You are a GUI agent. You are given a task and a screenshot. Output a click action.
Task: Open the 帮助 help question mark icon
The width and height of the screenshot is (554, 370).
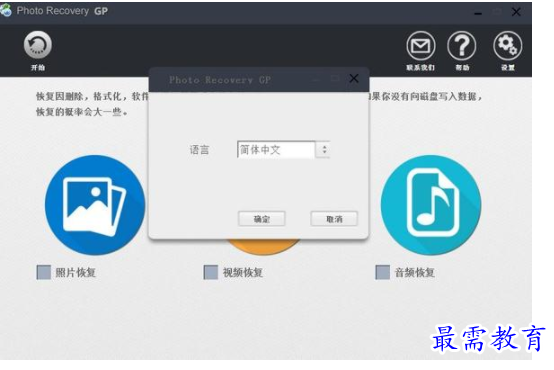(x=461, y=46)
